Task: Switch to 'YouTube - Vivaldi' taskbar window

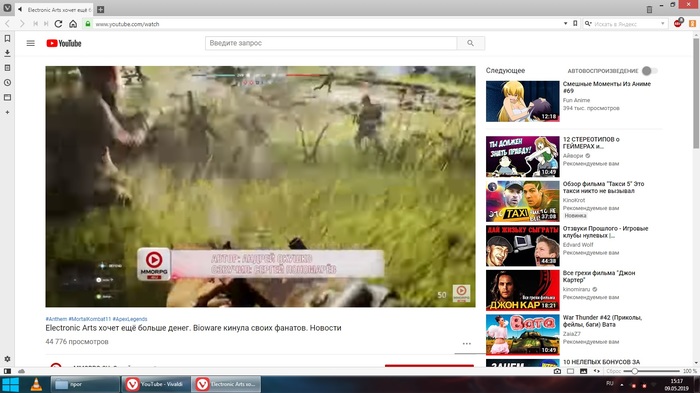Action: tap(156, 385)
